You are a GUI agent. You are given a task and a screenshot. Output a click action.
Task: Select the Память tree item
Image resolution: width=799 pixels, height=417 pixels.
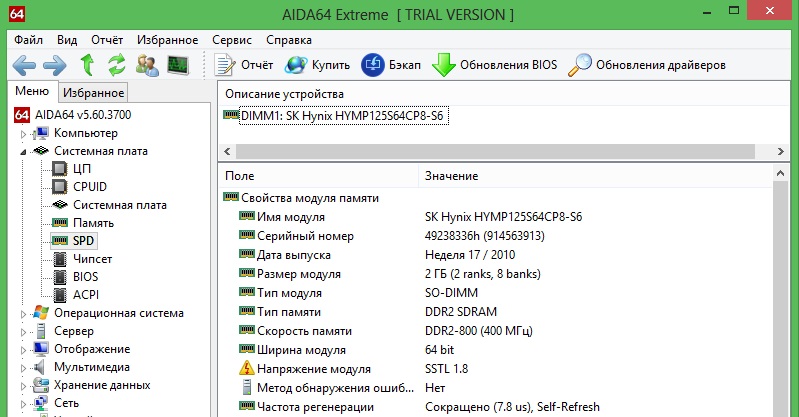[x=93, y=223]
